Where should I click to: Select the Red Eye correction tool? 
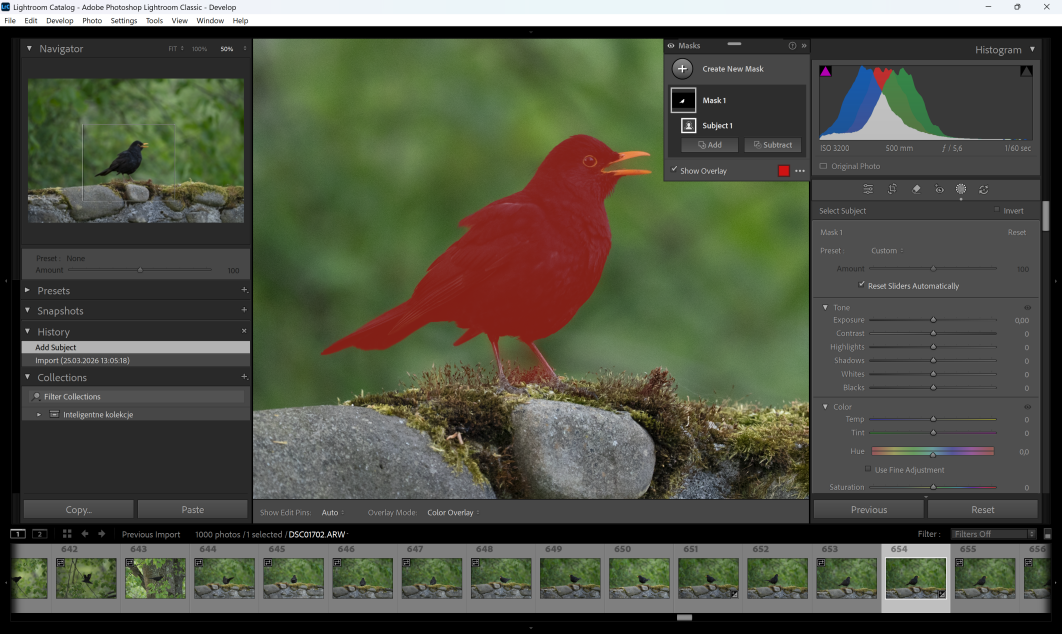click(x=939, y=189)
